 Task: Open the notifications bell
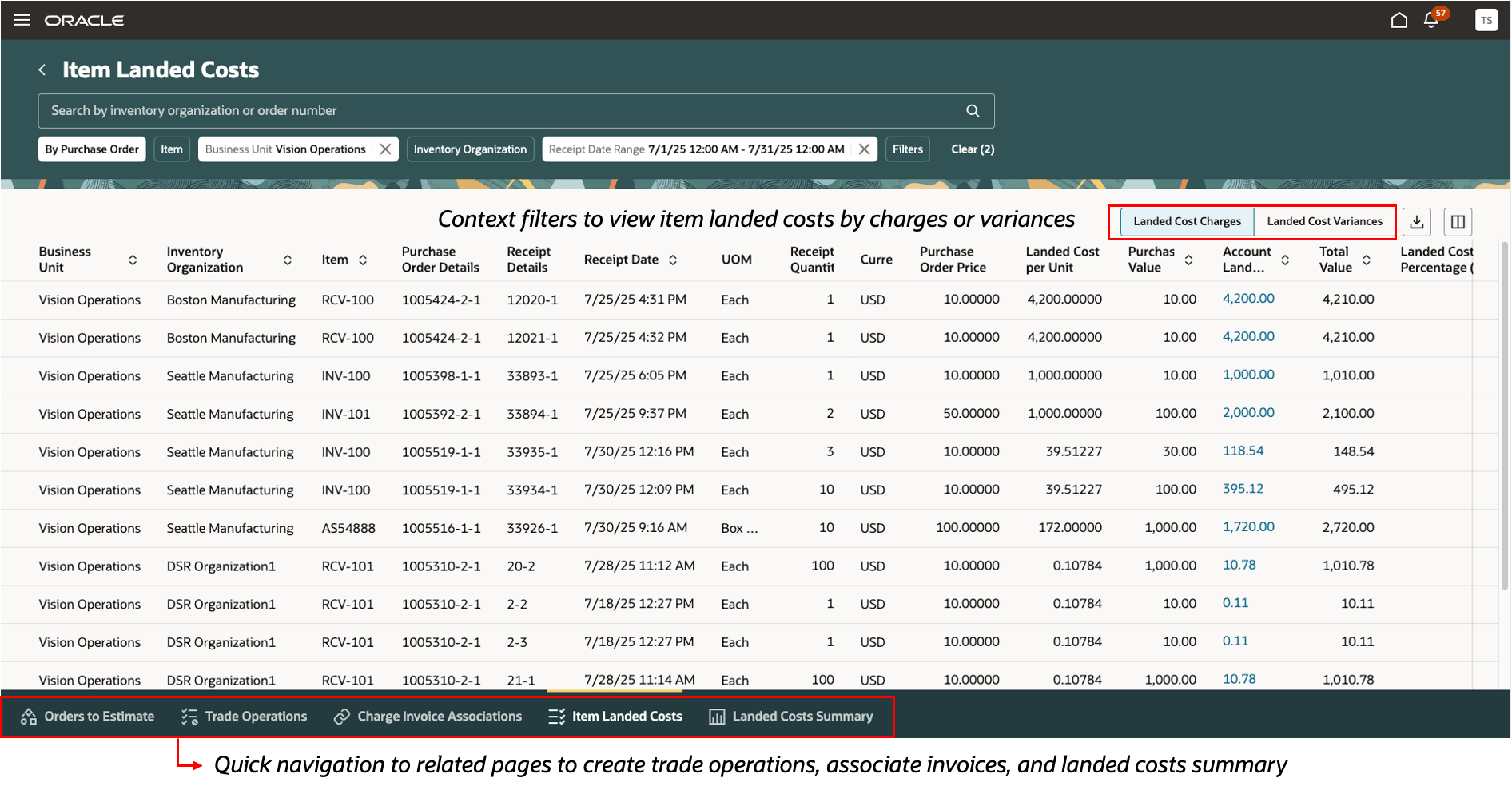(x=1431, y=21)
